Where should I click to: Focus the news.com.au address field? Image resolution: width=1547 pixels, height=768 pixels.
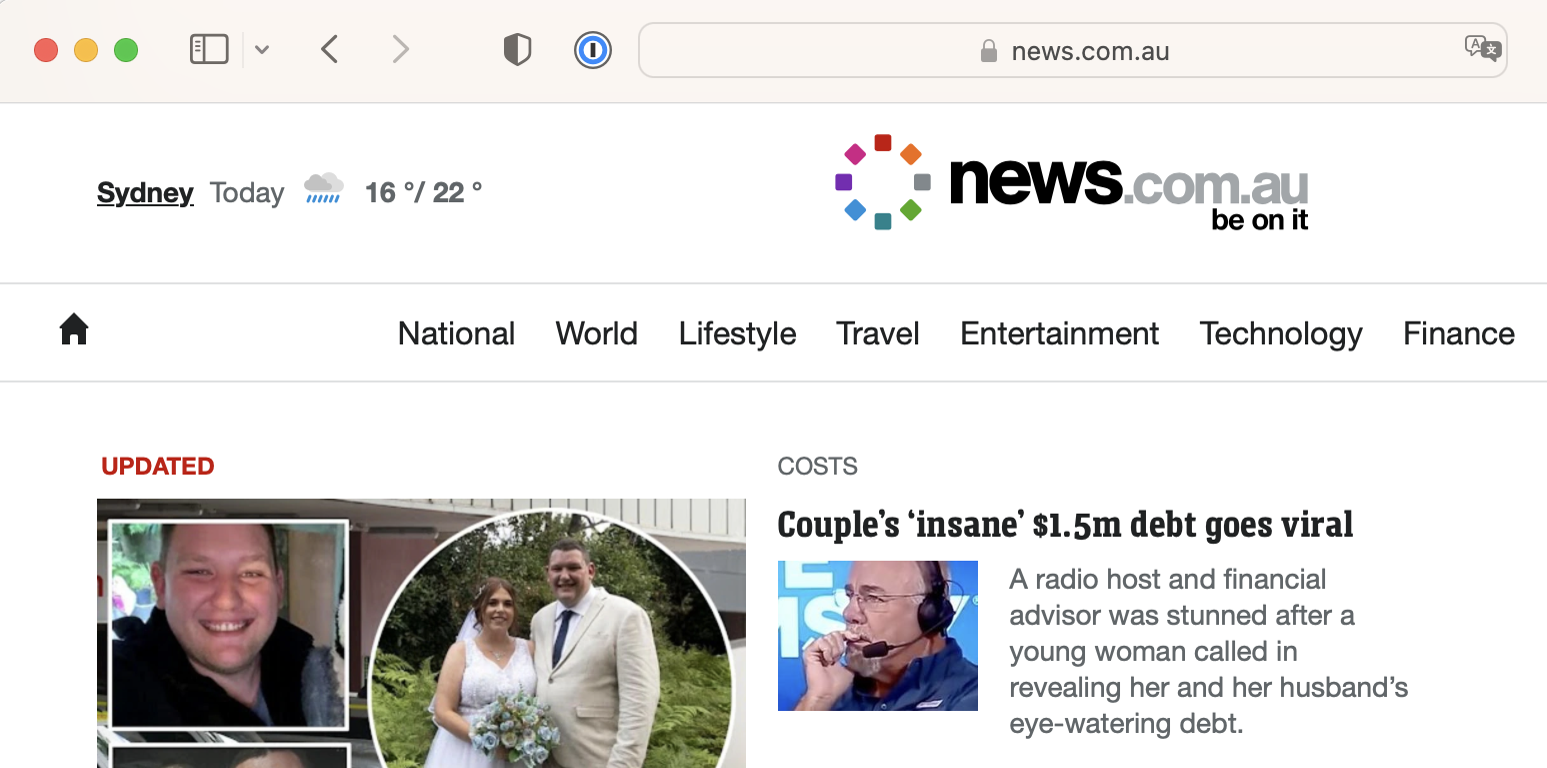point(1073,50)
